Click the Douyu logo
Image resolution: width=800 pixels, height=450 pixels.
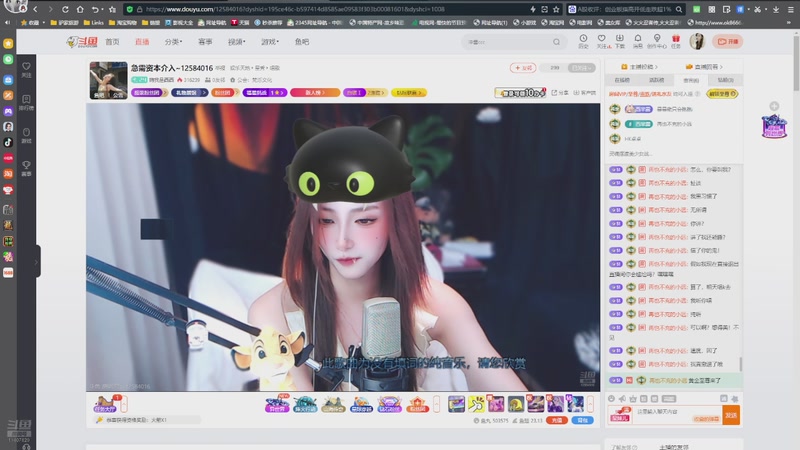[x=82, y=42]
